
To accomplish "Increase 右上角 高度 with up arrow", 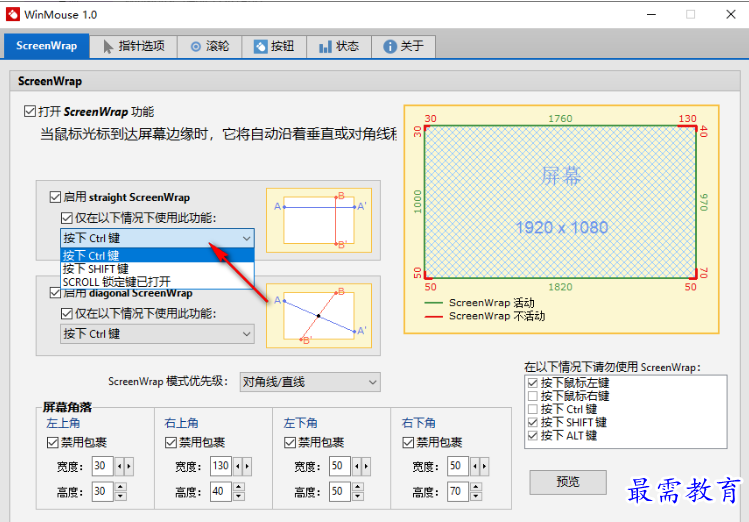I will [239, 487].
